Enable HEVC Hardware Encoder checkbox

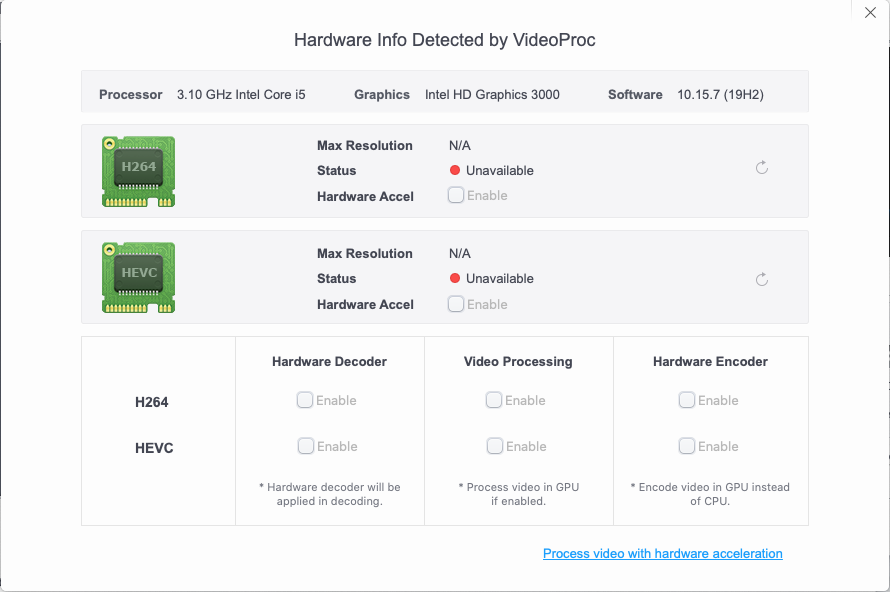pyautogui.click(x=687, y=446)
